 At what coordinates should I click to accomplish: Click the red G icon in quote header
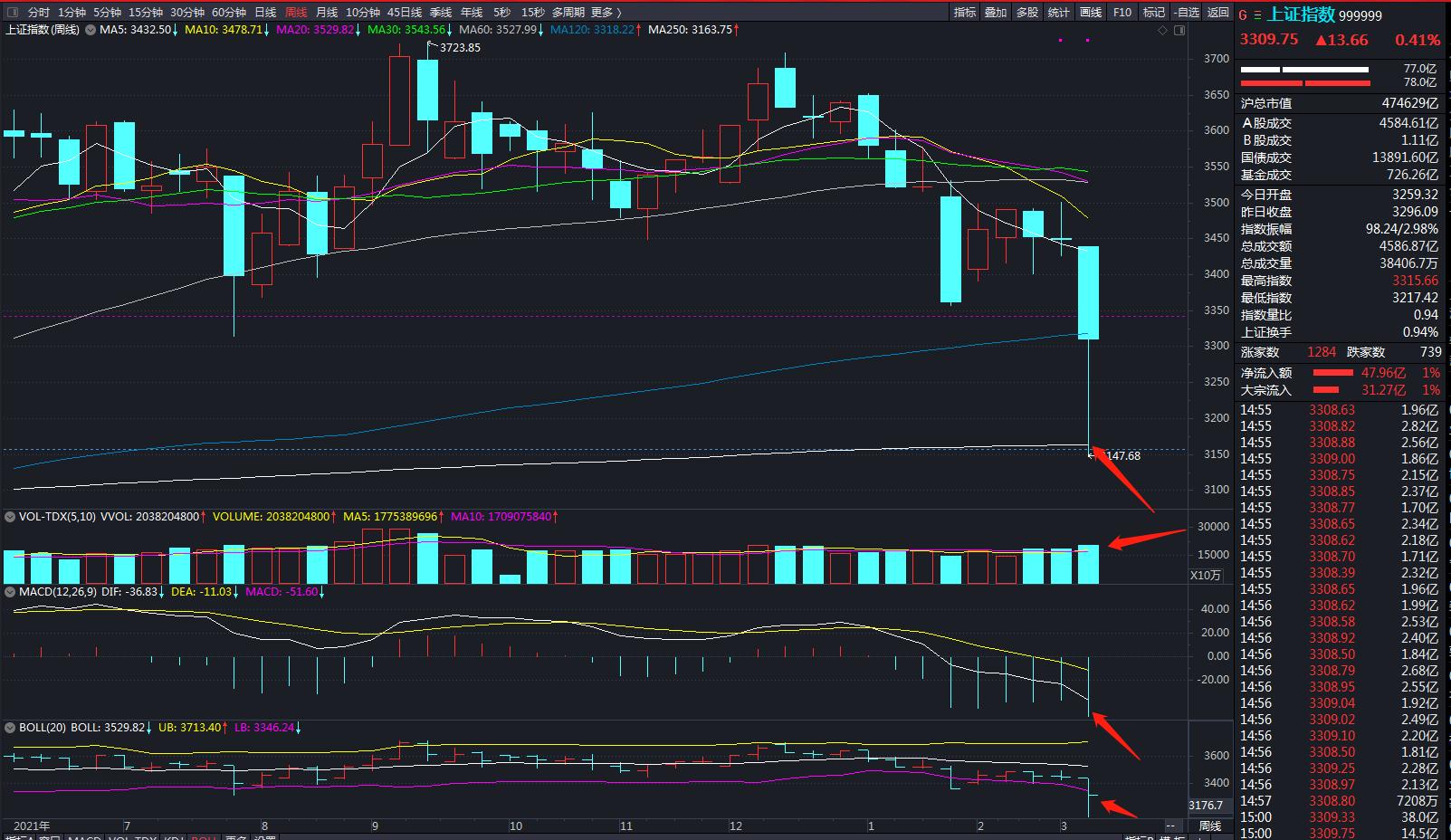[x=1243, y=15]
